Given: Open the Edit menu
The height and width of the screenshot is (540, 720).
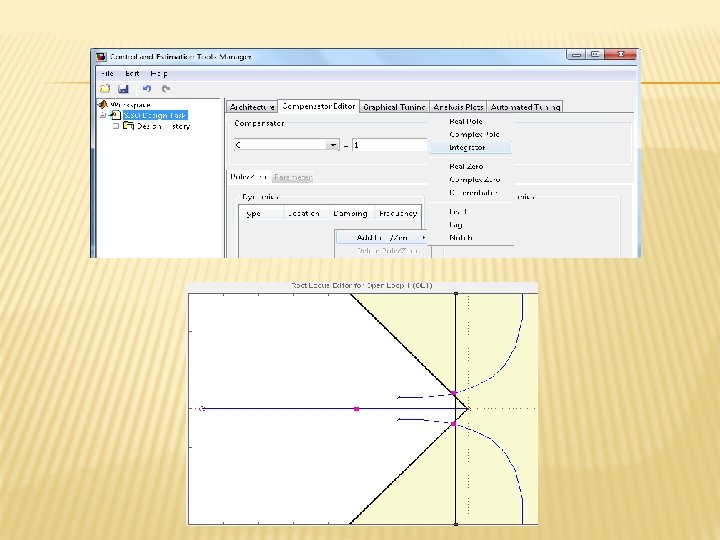Looking at the screenshot, I should click(132, 73).
